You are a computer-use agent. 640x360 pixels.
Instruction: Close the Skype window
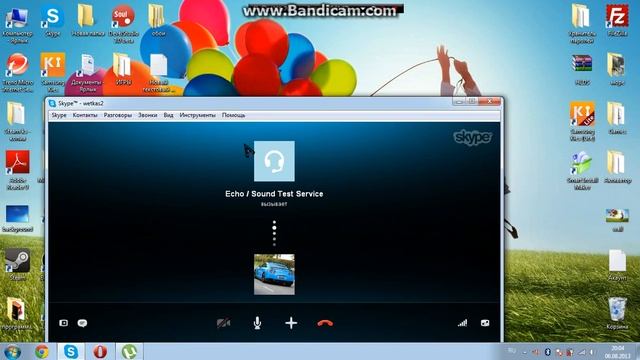[x=489, y=101]
